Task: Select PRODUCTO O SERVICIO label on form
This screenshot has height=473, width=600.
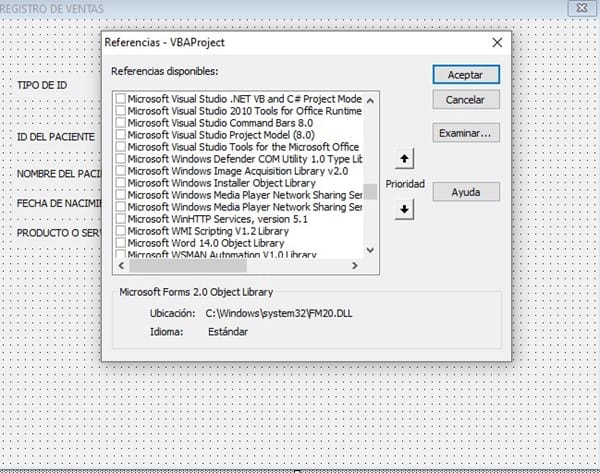Action: point(59,233)
